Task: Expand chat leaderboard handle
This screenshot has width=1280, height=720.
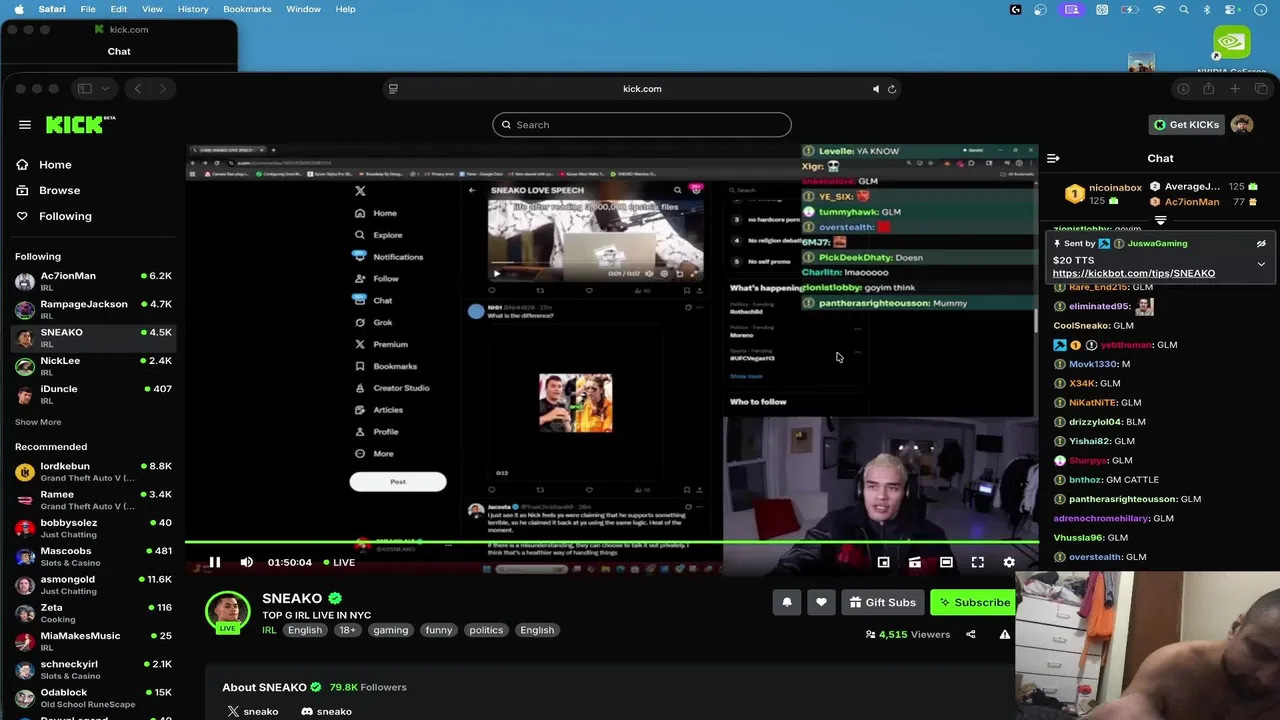Action: [1160, 220]
